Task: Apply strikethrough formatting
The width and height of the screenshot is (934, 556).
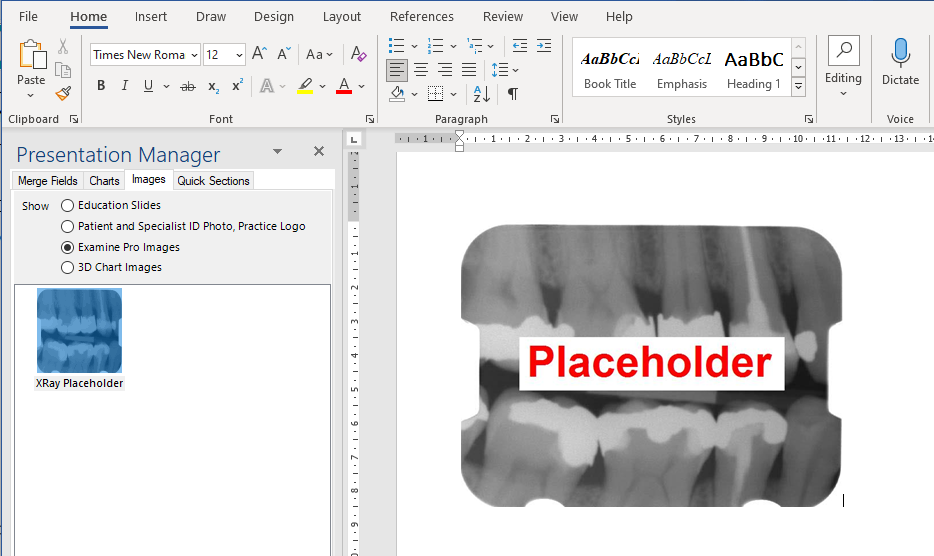Action: click(188, 86)
